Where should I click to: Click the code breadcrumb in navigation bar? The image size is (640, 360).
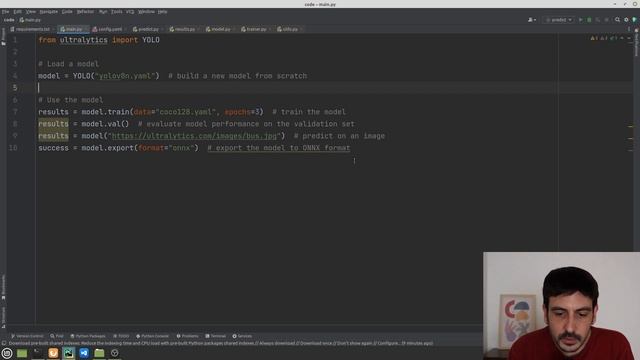coord(9,20)
